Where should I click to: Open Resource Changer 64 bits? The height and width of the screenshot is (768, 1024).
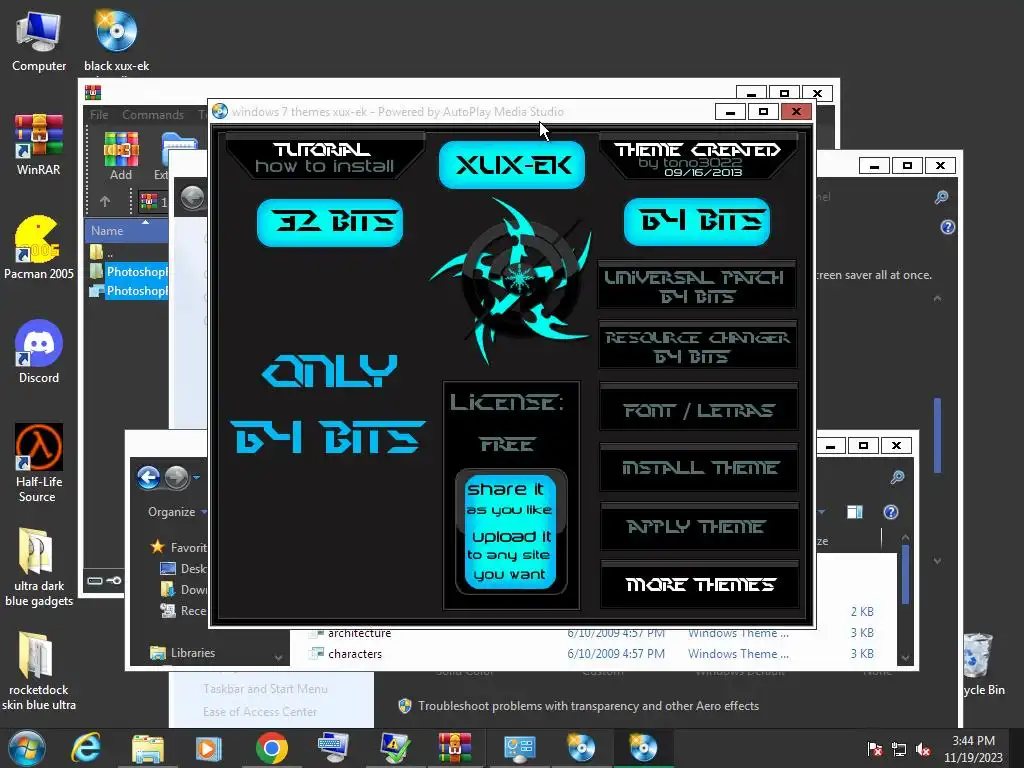[x=697, y=345]
